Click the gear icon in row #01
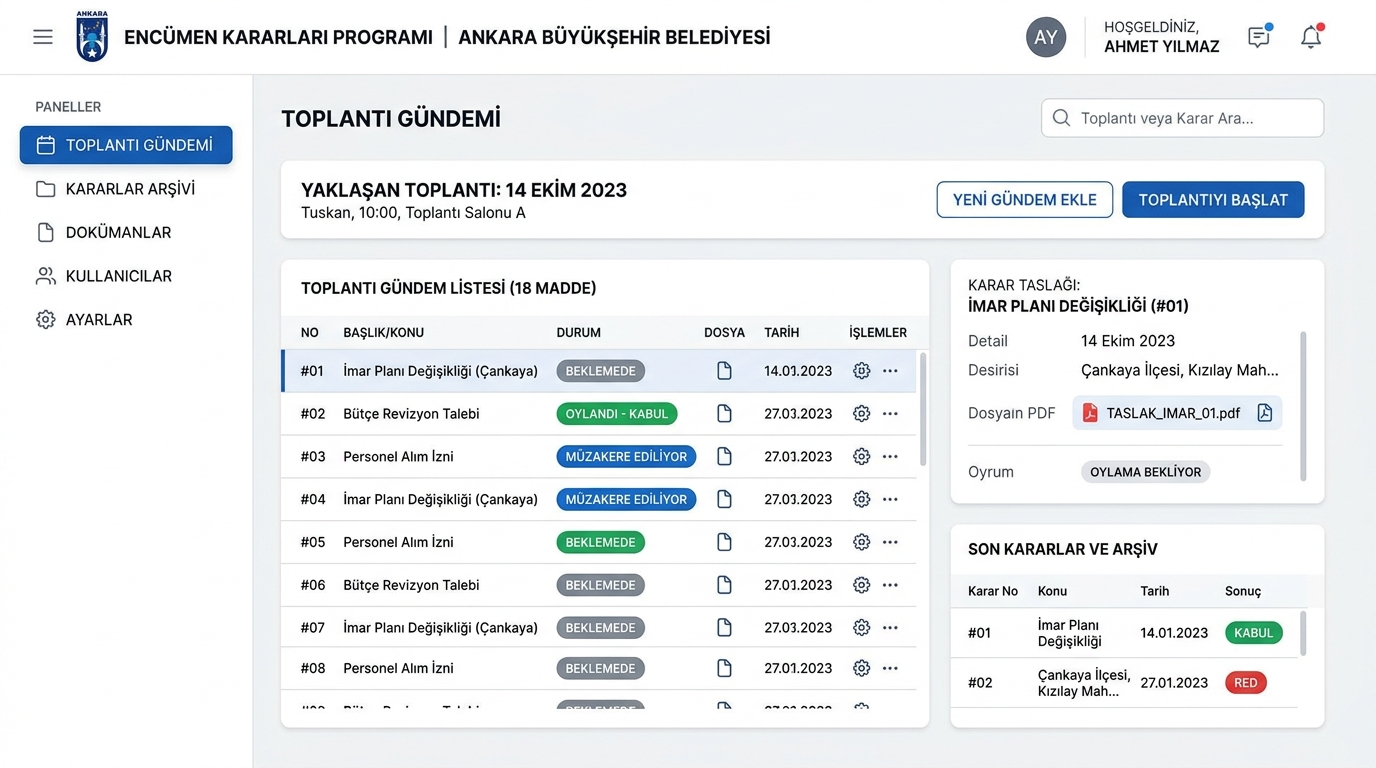This screenshot has height=768, width=1376. coord(861,371)
